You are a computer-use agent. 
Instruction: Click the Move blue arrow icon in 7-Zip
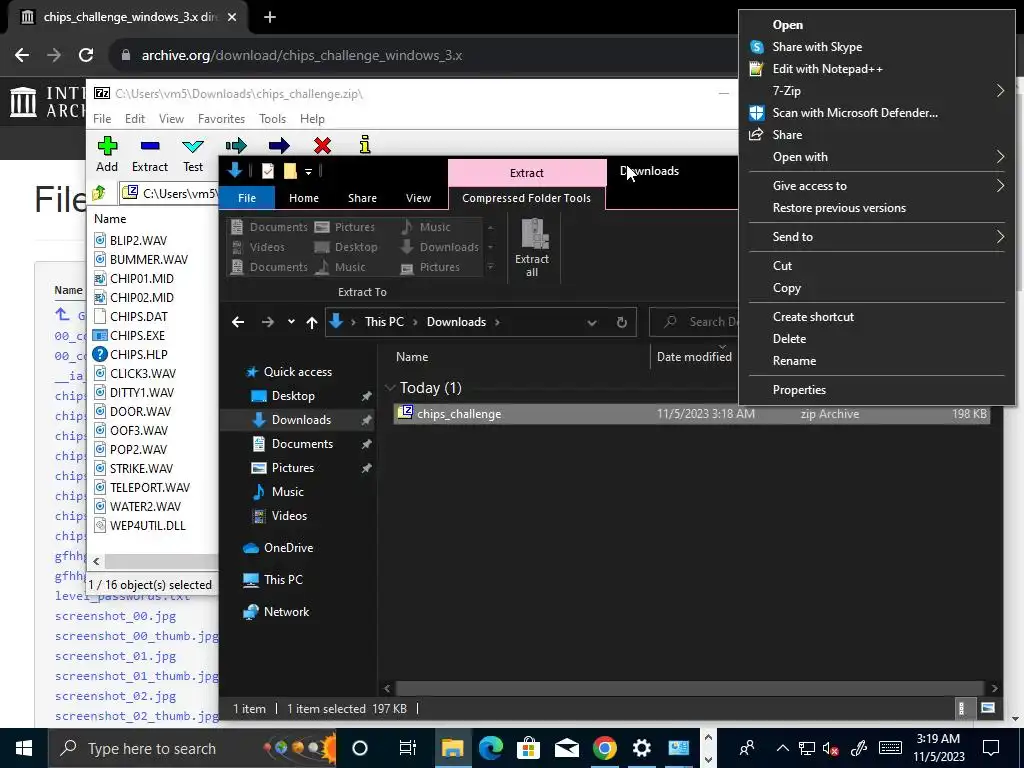(x=279, y=145)
